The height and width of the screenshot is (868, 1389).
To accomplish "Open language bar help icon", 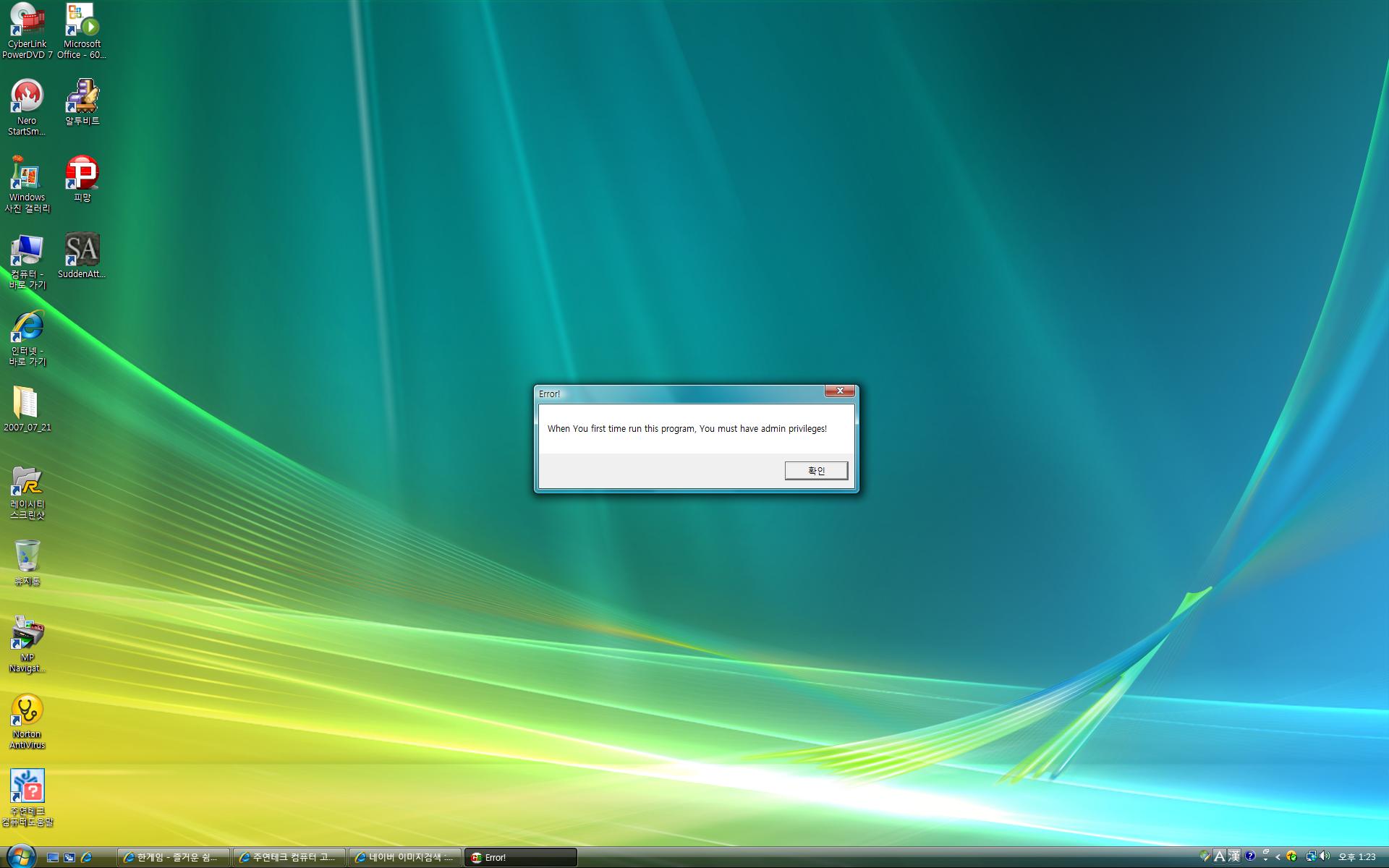I will pyautogui.click(x=1250, y=856).
